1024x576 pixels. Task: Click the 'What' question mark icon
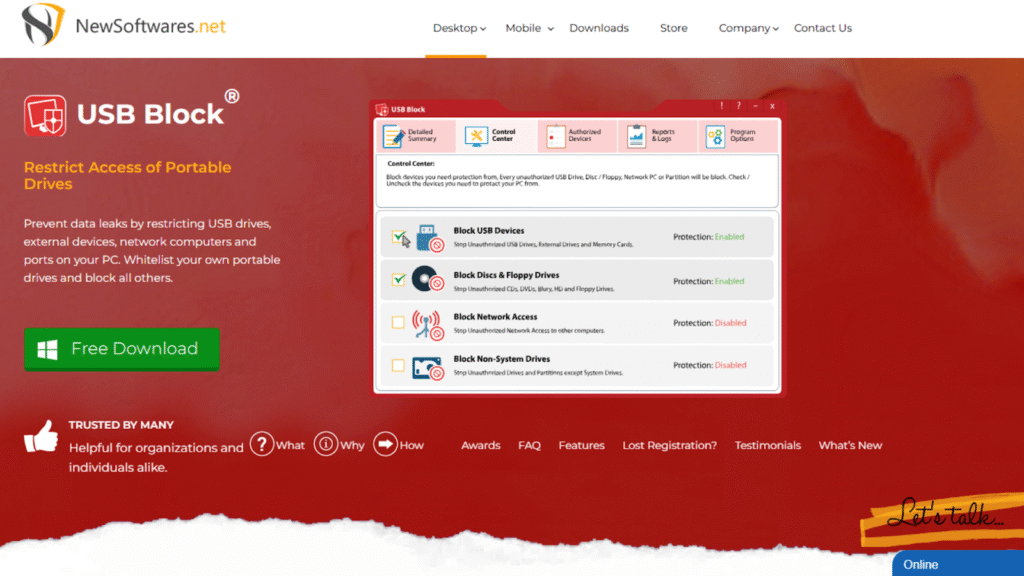coord(262,444)
